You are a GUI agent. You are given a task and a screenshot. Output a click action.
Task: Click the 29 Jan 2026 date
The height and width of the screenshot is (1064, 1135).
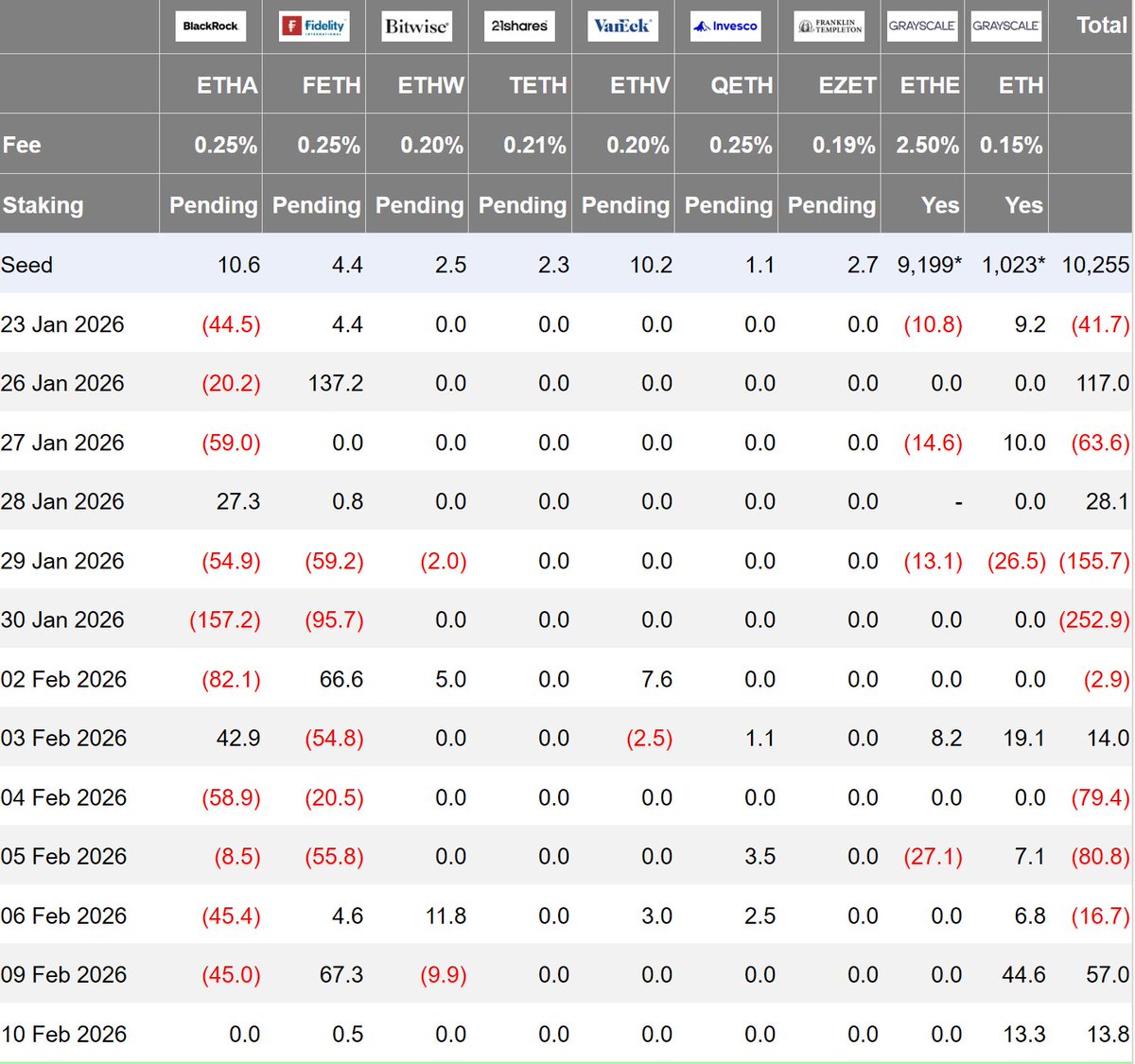coord(62,561)
